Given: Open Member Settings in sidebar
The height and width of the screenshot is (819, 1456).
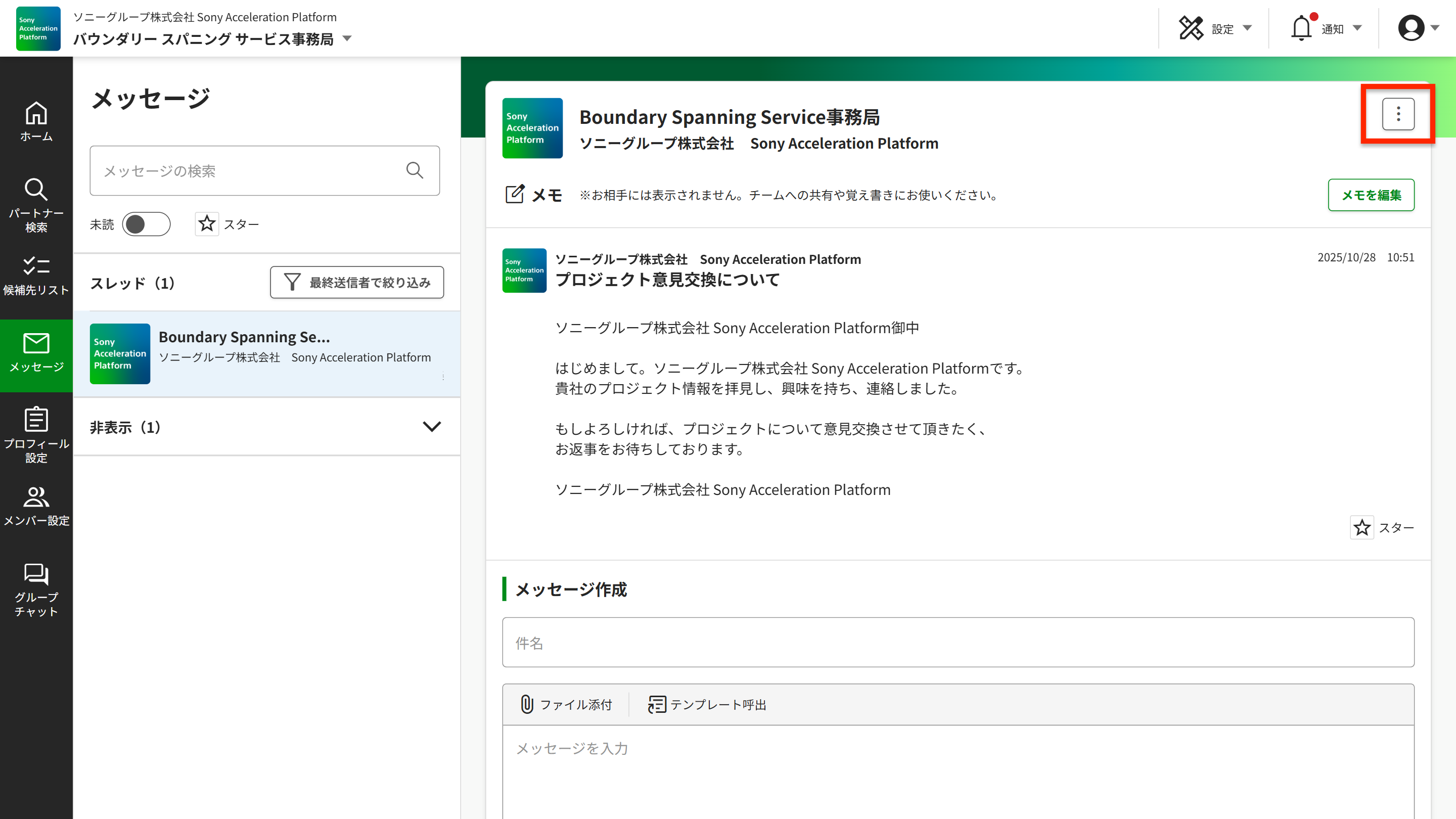Looking at the screenshot, I should (36, 506).
